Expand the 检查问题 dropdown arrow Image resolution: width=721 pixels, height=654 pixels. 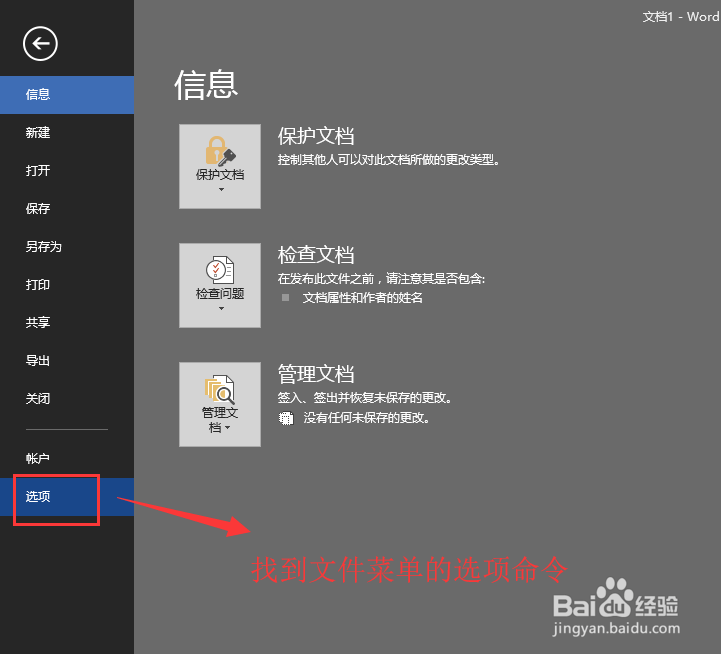pyautogui.click(x=222, y=309)
